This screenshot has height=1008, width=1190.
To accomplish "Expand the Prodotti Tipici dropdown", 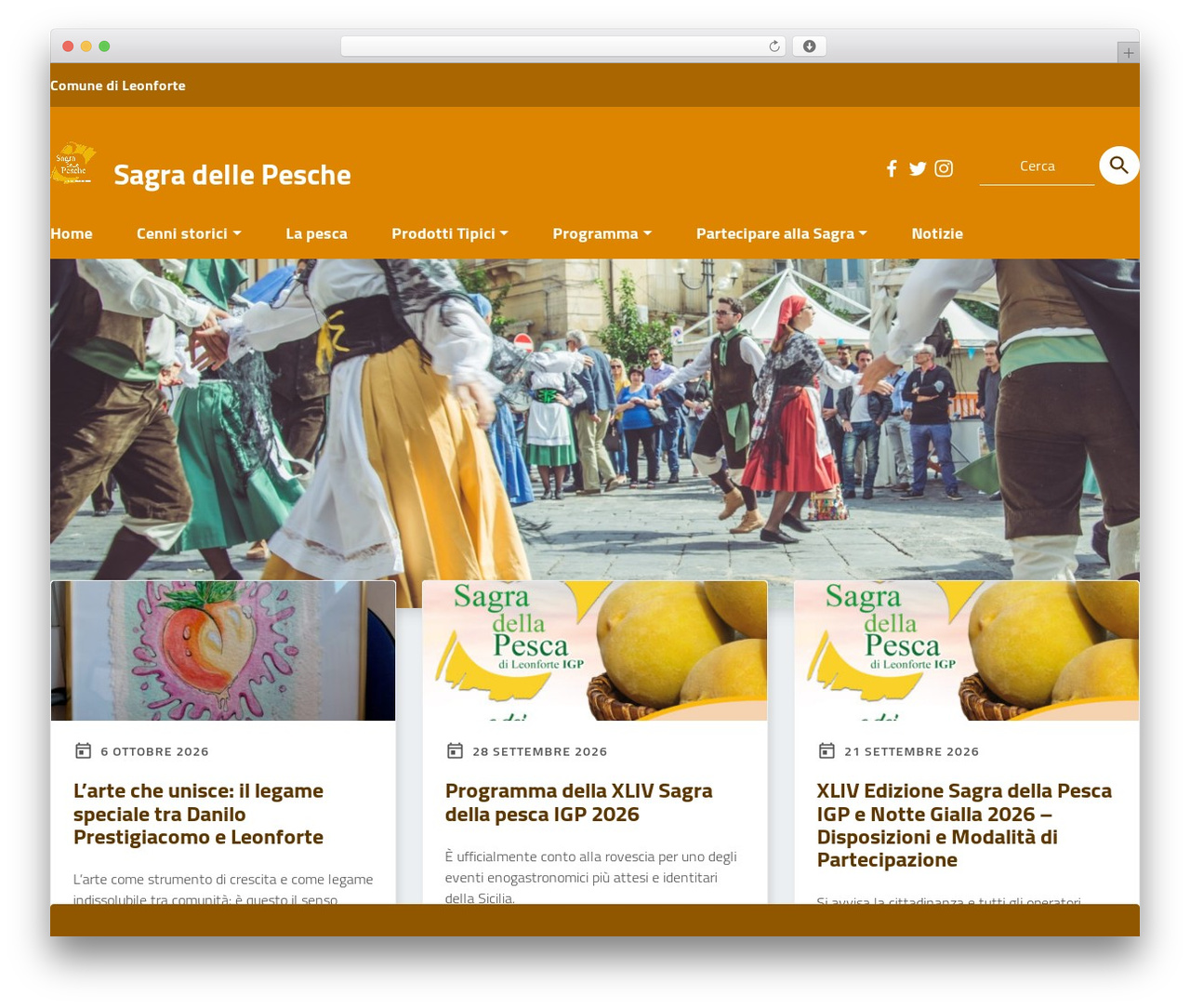I will coord(450,233).
